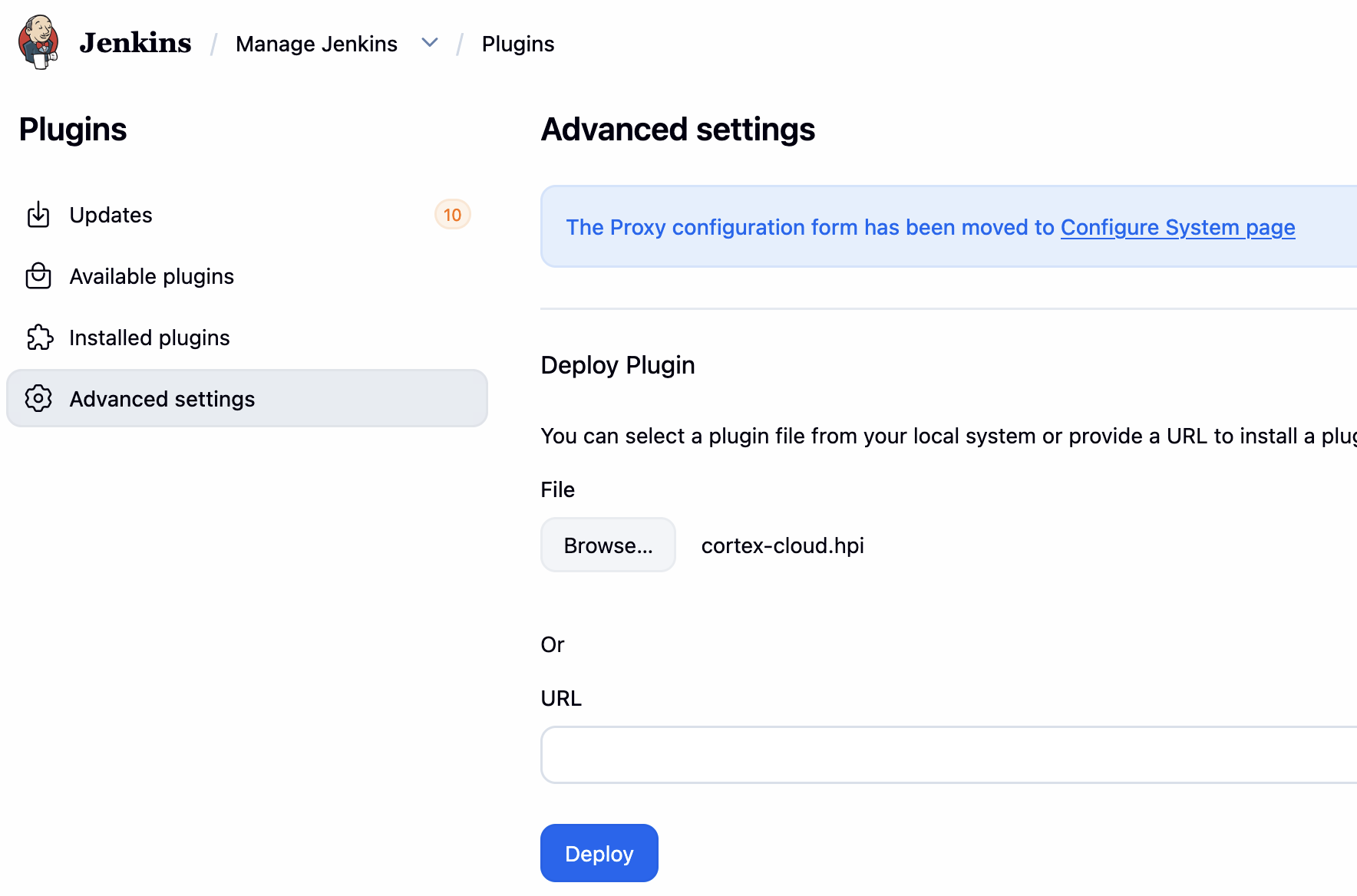Screen dimensions: 1357x896
Task: Click the updates count badge showing 10
Action: coord(452,215)
